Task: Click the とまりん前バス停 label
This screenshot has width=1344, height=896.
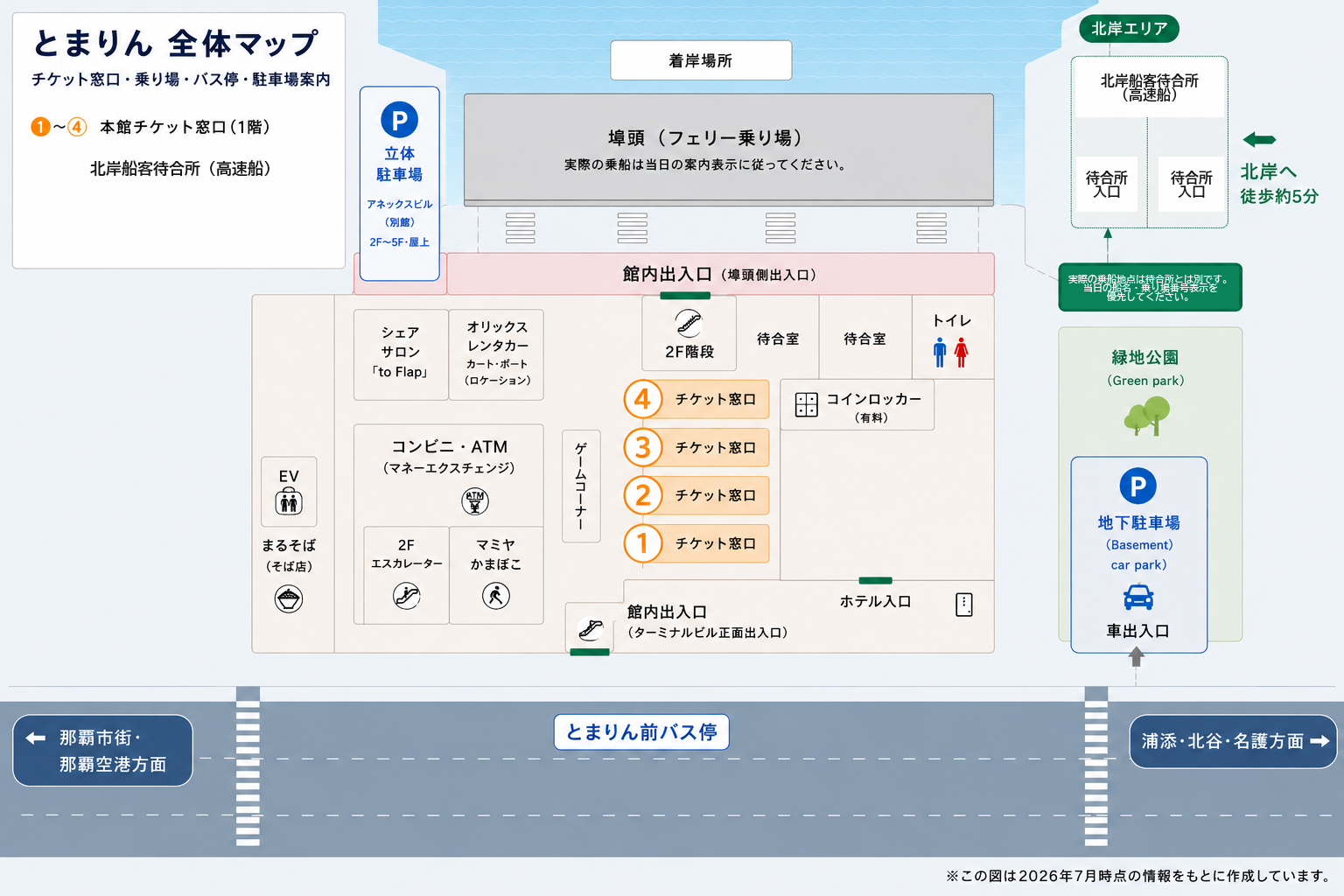Action: click(x=641, y=732)
